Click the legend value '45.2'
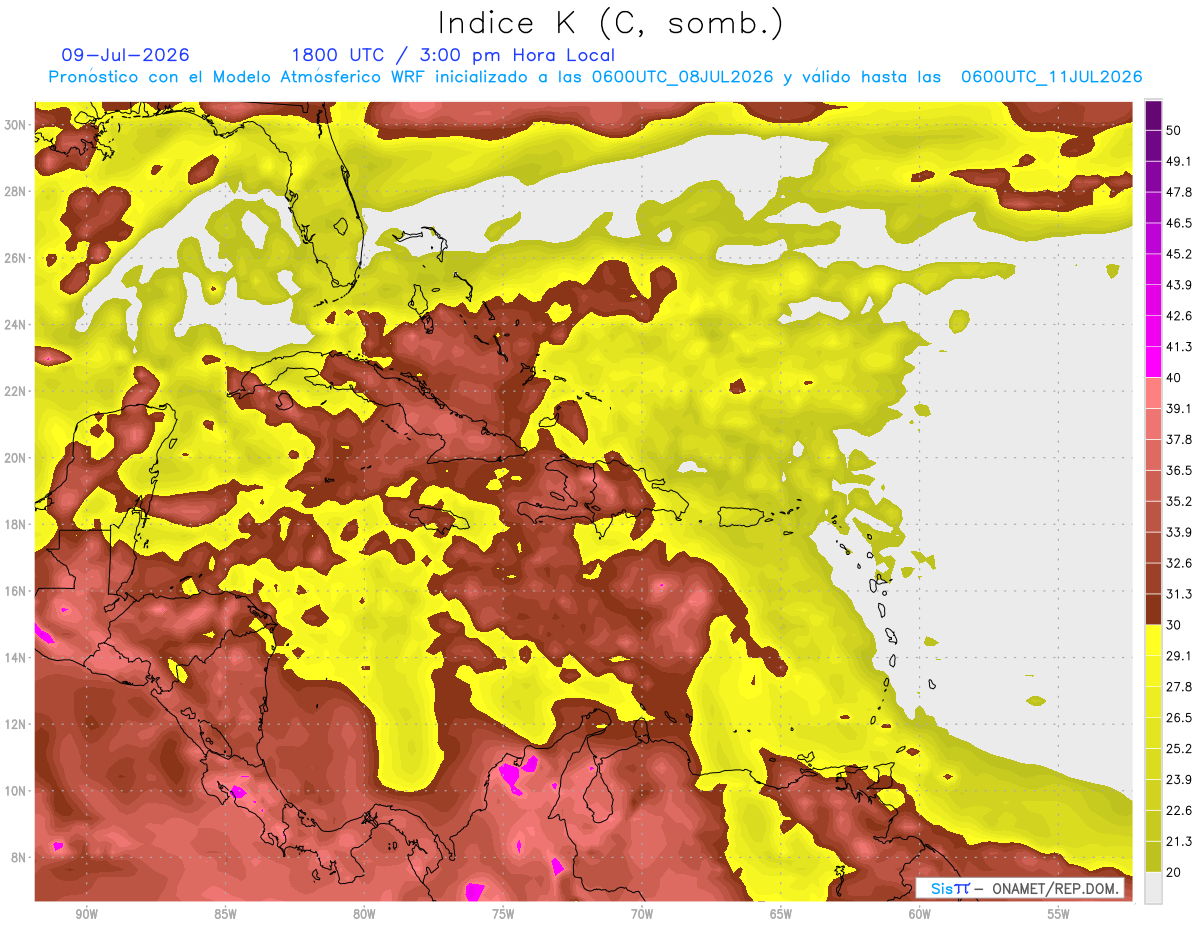This screenshot has width=1200, height=927. tap(1178, 254)
